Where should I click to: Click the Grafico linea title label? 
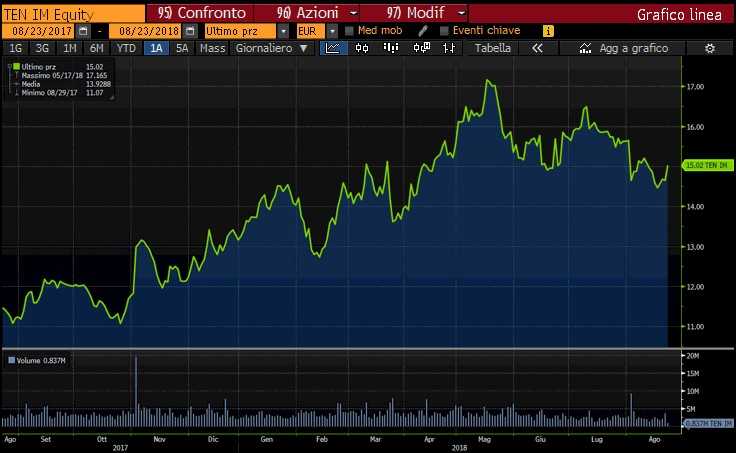pyautogui.click(x=679, y=15)
